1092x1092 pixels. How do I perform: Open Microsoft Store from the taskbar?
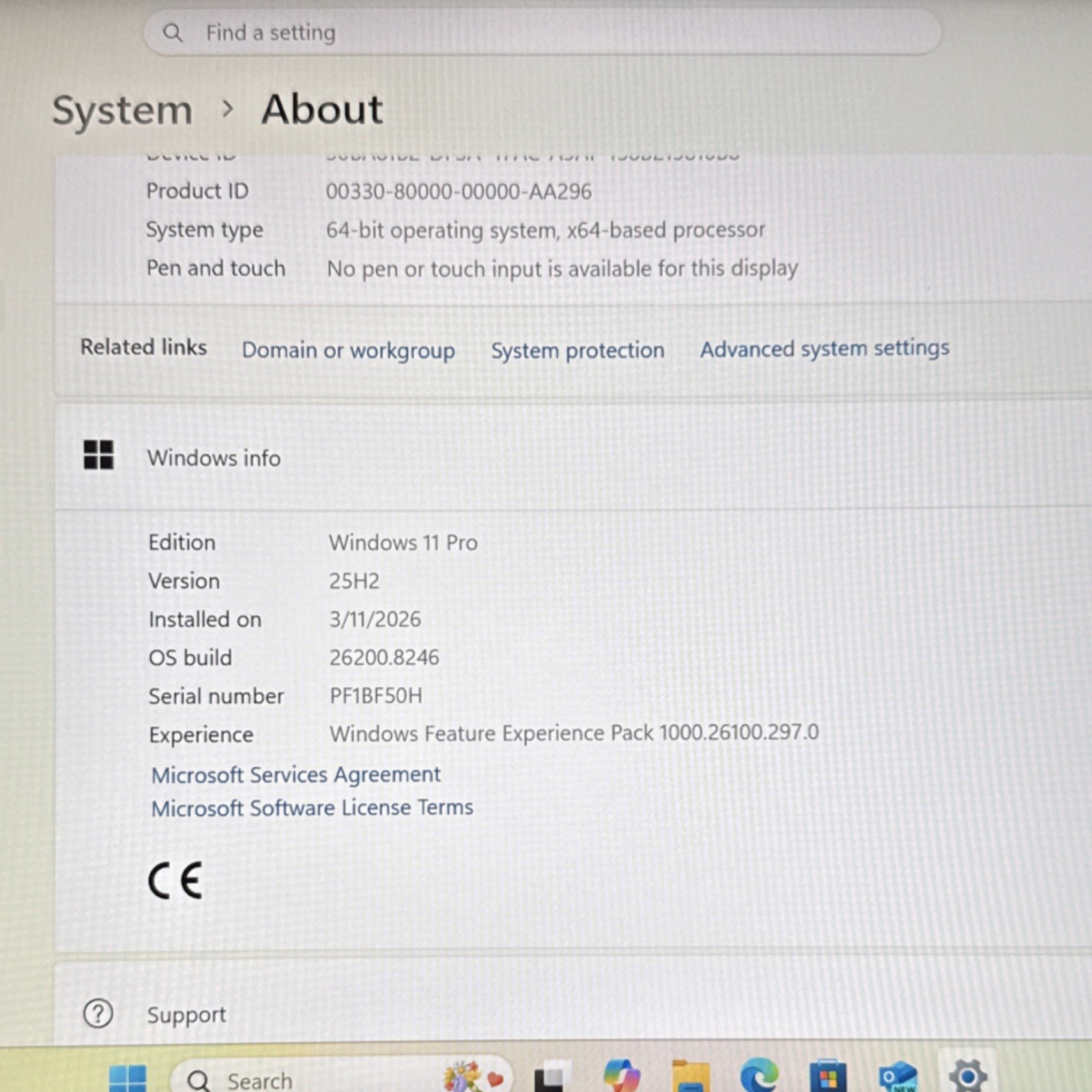tap(828, 1076)
